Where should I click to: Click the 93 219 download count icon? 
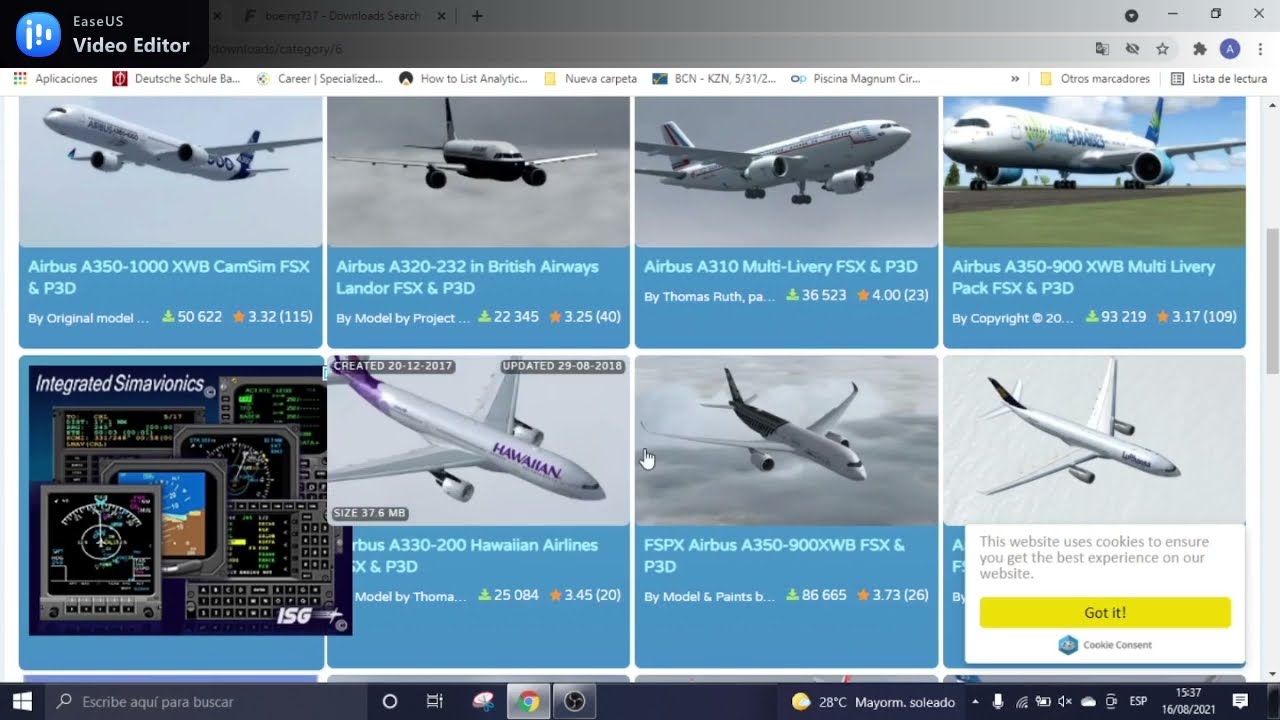pos(1092,317)
